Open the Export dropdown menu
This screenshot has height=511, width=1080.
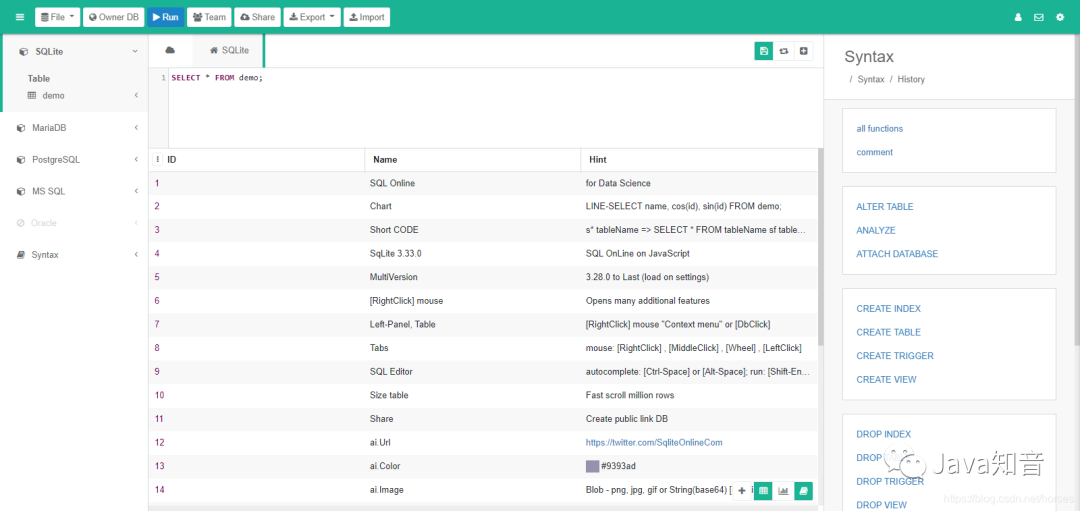pos(312,17)
